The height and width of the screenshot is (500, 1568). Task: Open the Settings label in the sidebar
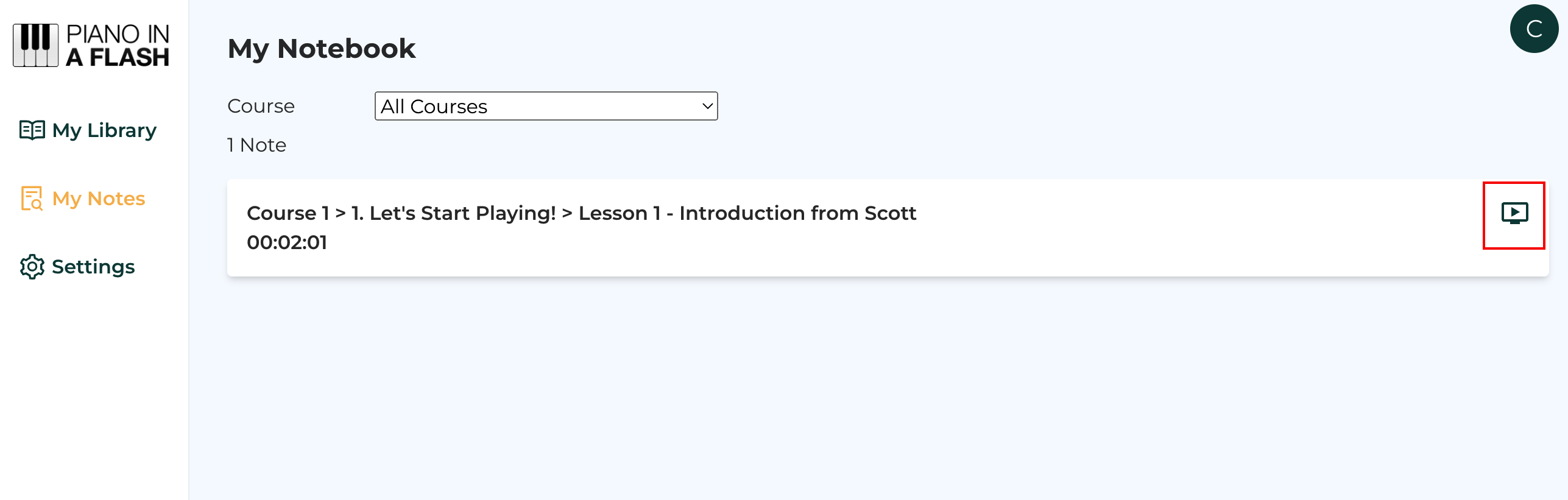click(93, 267)
